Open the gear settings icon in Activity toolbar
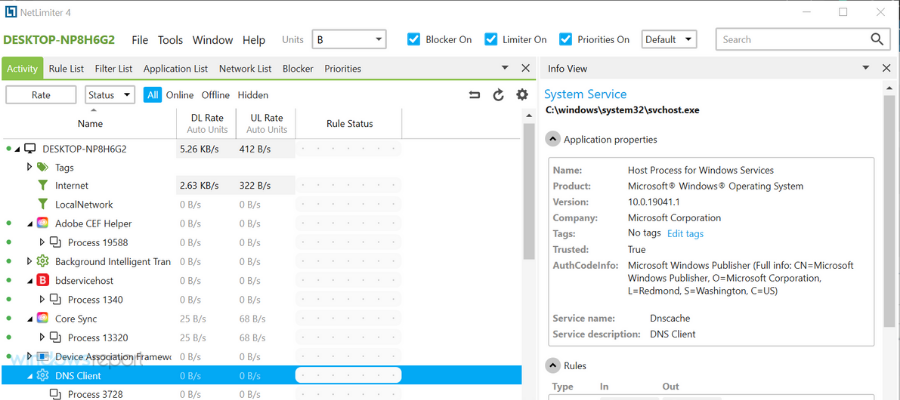 click(x=522, y=95)
